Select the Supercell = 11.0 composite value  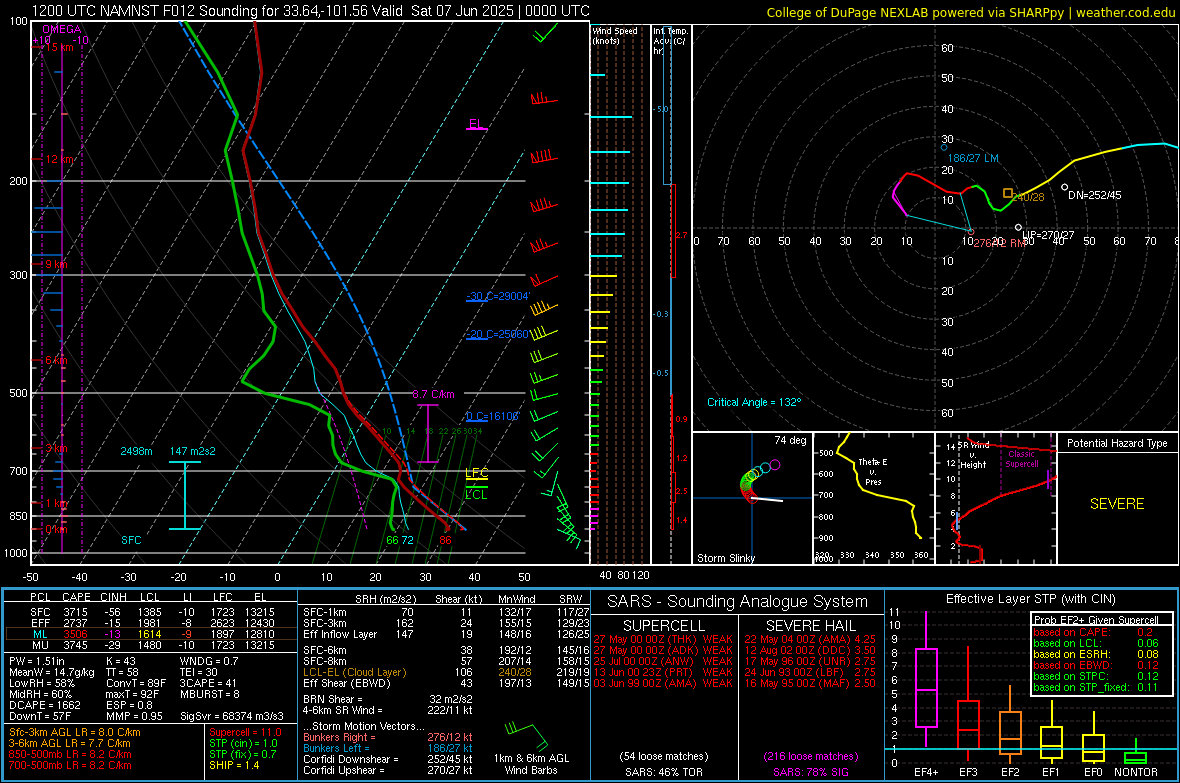[x=245, y=733]
